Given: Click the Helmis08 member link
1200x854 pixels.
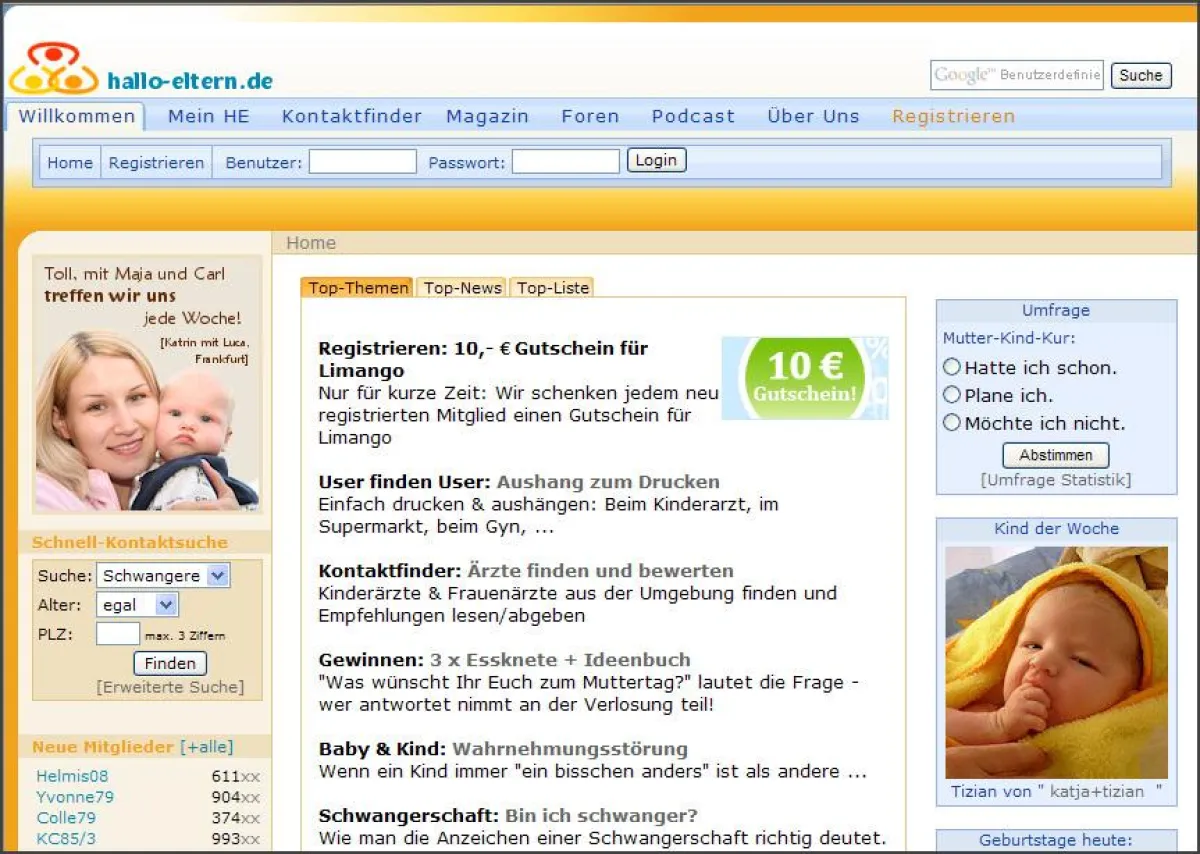Looking at the screenshot, I should click(72, 776).
